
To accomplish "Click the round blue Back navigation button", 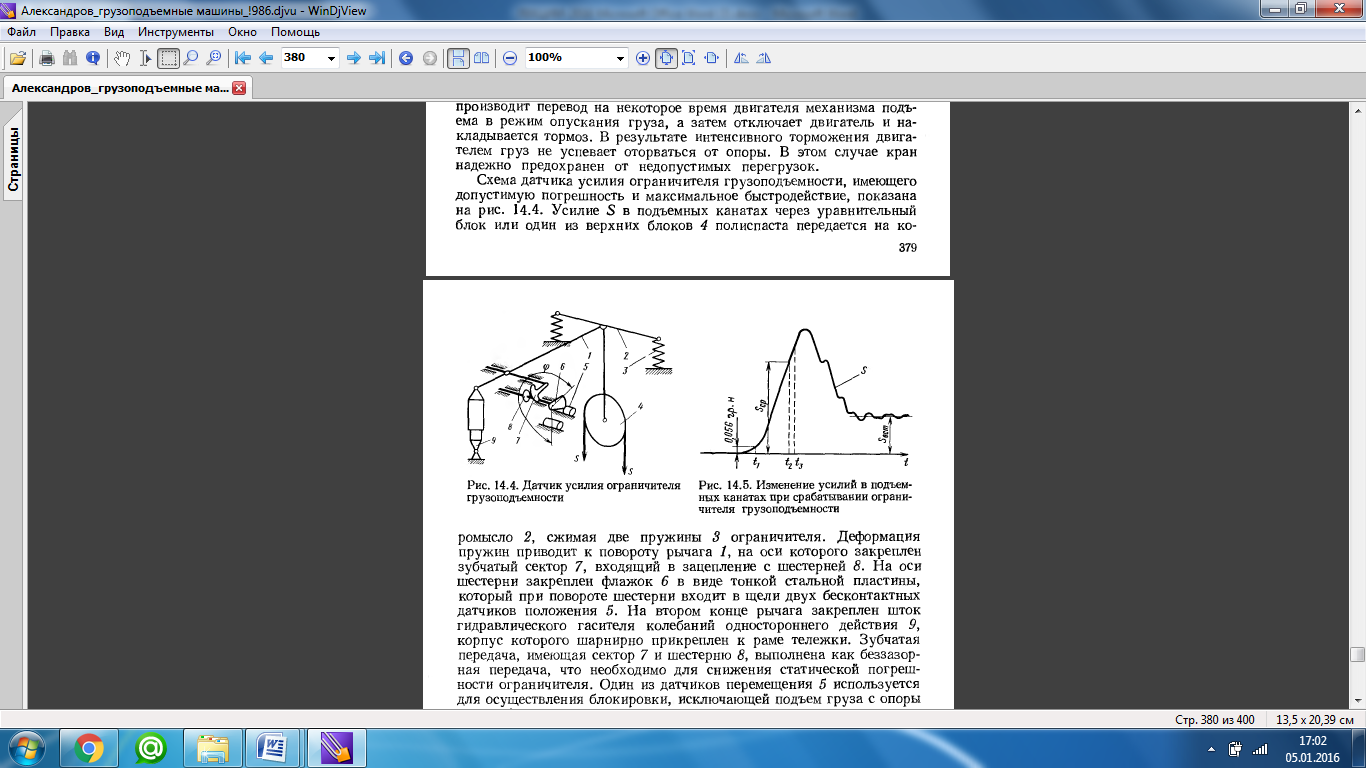I will click(x=406, y=58).
